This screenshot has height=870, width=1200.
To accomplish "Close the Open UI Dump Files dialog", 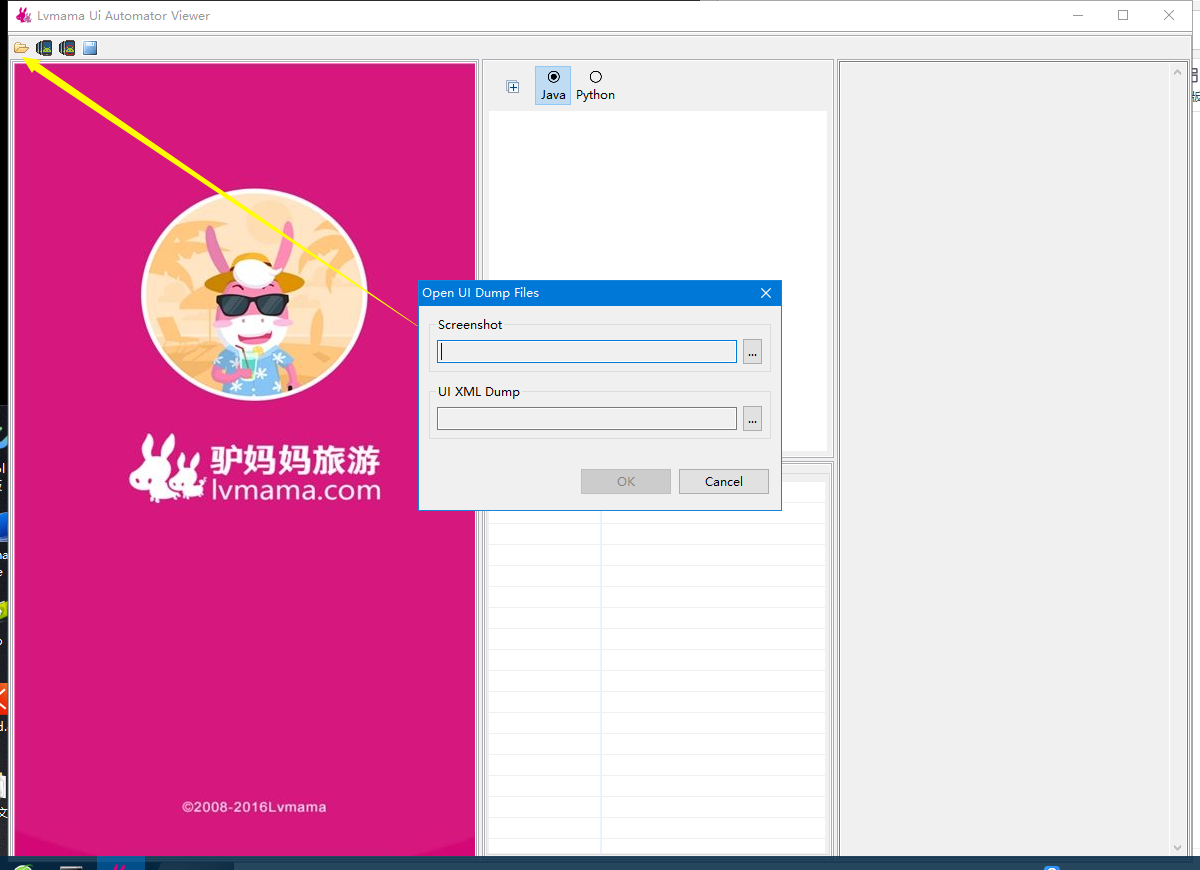I will pos(766,292).
